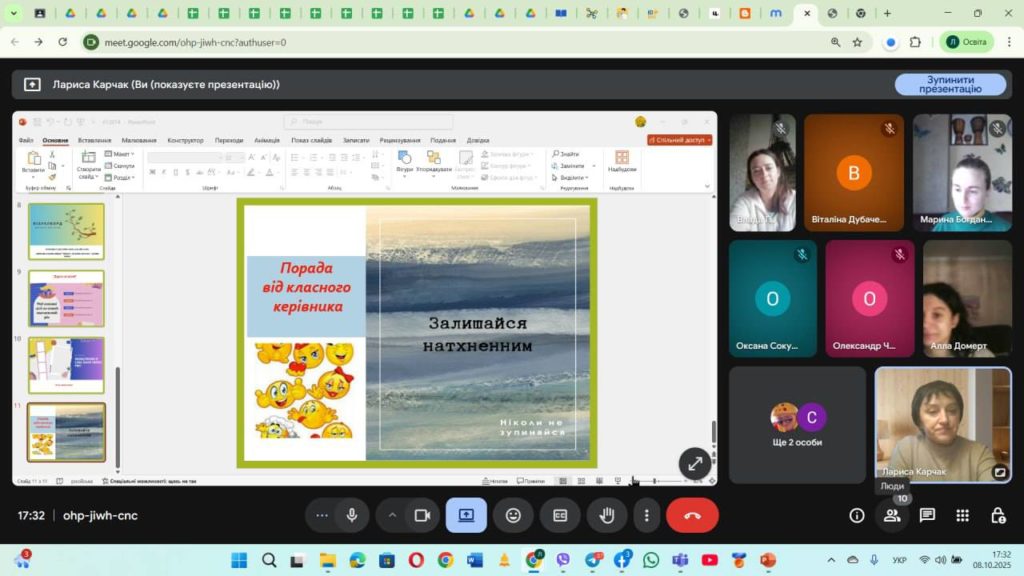Stop presenting with Зупинити презентацію button
Viewport: 1024px width, 576px height.
(950, 84)
